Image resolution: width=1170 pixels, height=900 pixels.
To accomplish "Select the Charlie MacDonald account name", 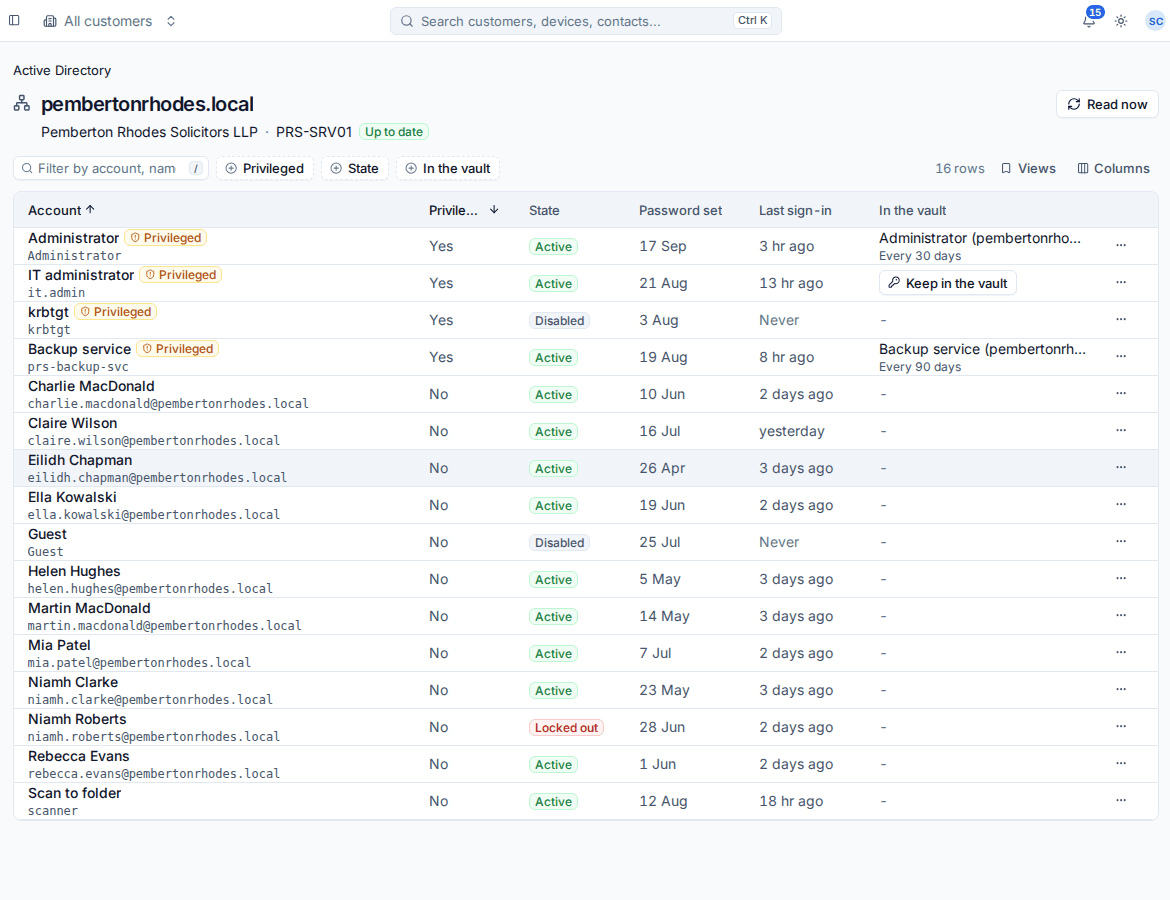I will point(91,386).
